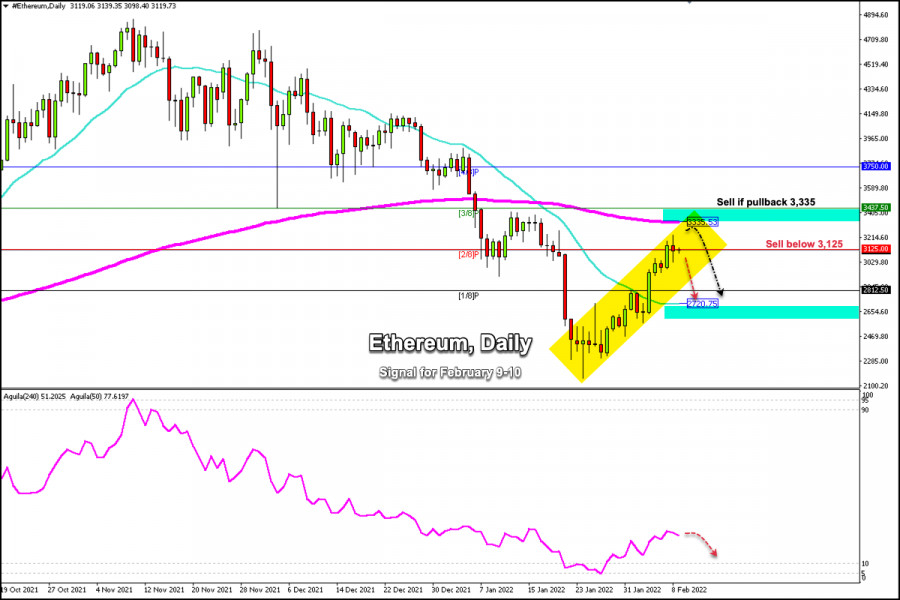Click the 3335.53 price label on chart
The height and width of the screenshot is (600, 900).
[702, 222]
